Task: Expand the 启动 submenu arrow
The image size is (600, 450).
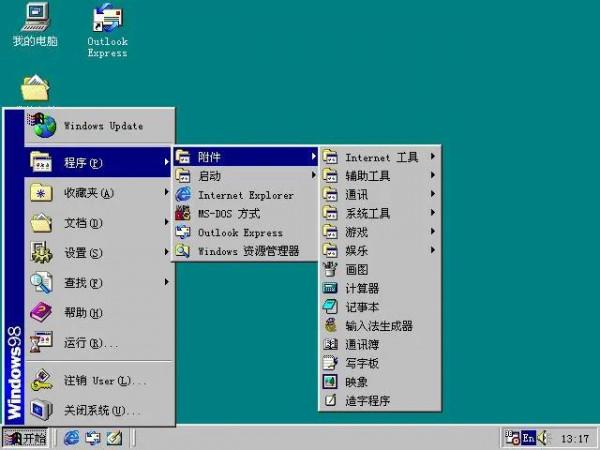Action: coord(313,175)
